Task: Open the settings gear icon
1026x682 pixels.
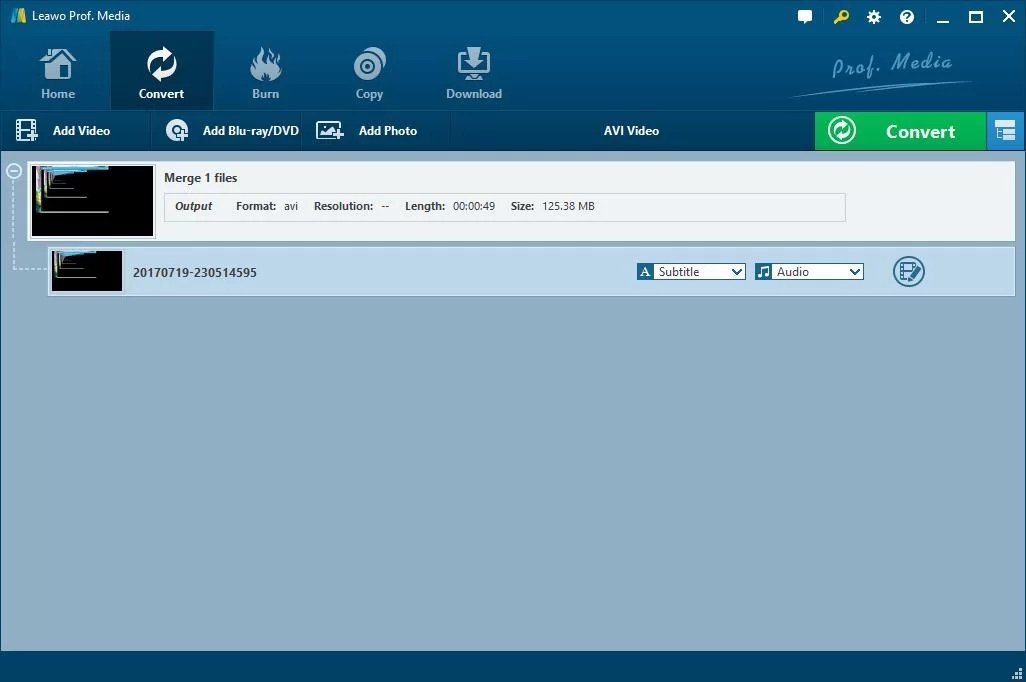Action: tap(873, 16)
